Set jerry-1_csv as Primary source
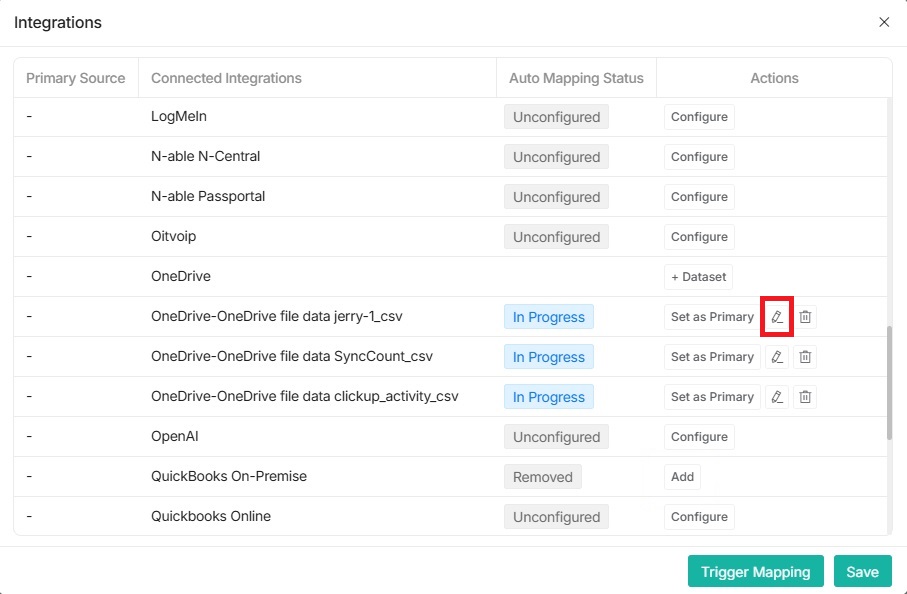The height and width of the screenshot is (594, 907). click(x=712, y=316)
